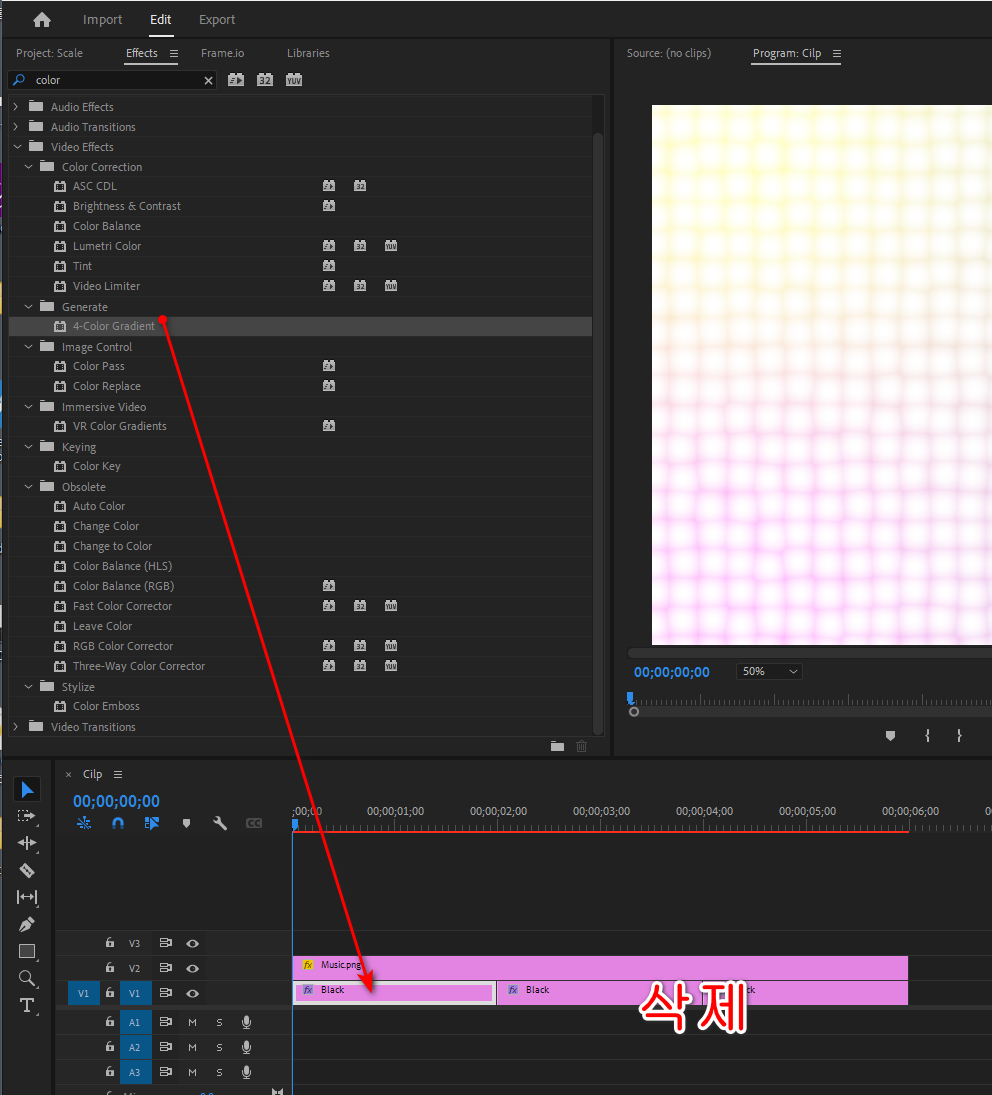The image size is (992, 1095).
Task: Select the Lumetri Color effect
Action: point(107,246)
